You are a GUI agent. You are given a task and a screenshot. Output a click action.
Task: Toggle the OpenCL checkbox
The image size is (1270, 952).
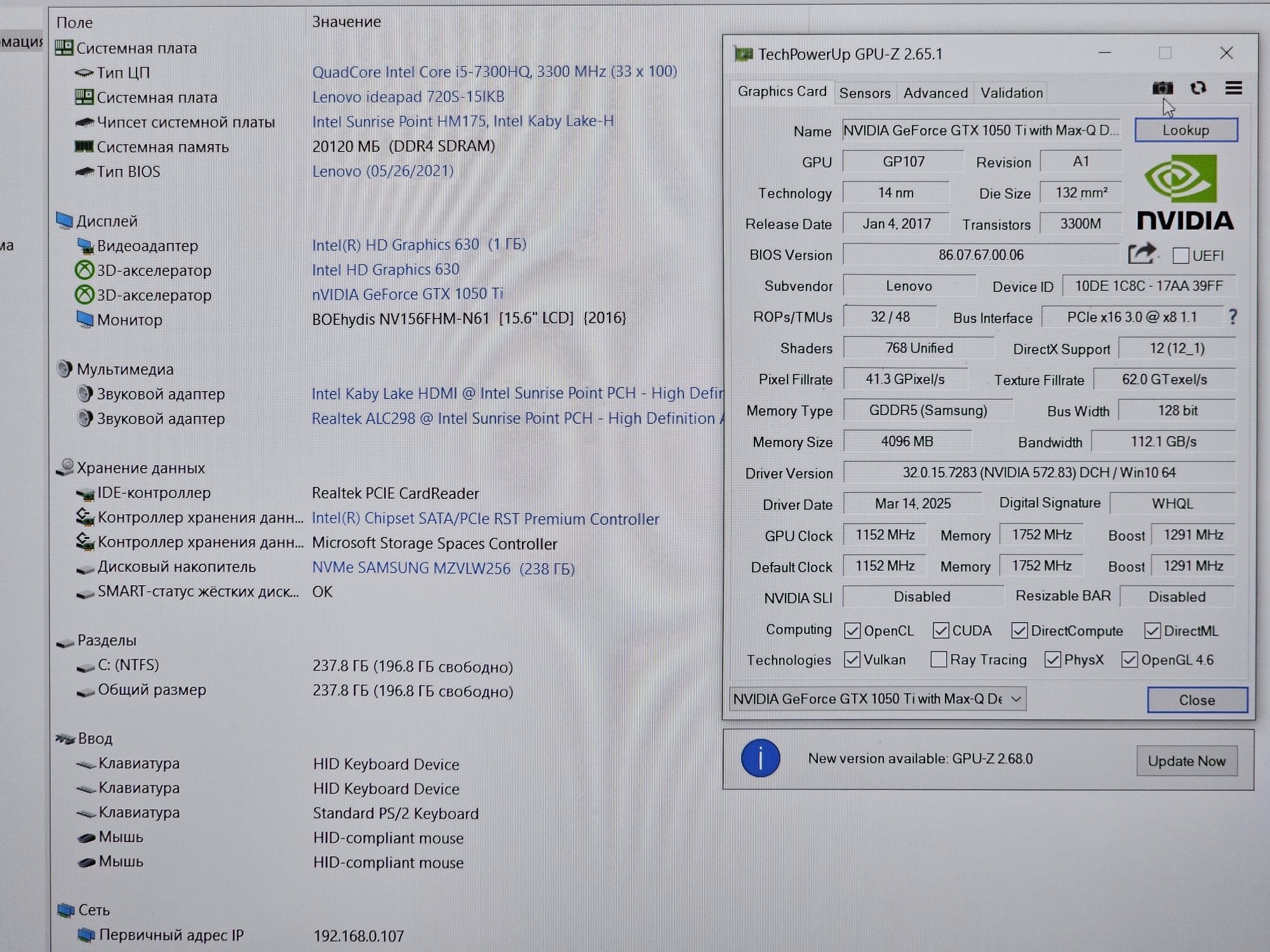[852, 630]
